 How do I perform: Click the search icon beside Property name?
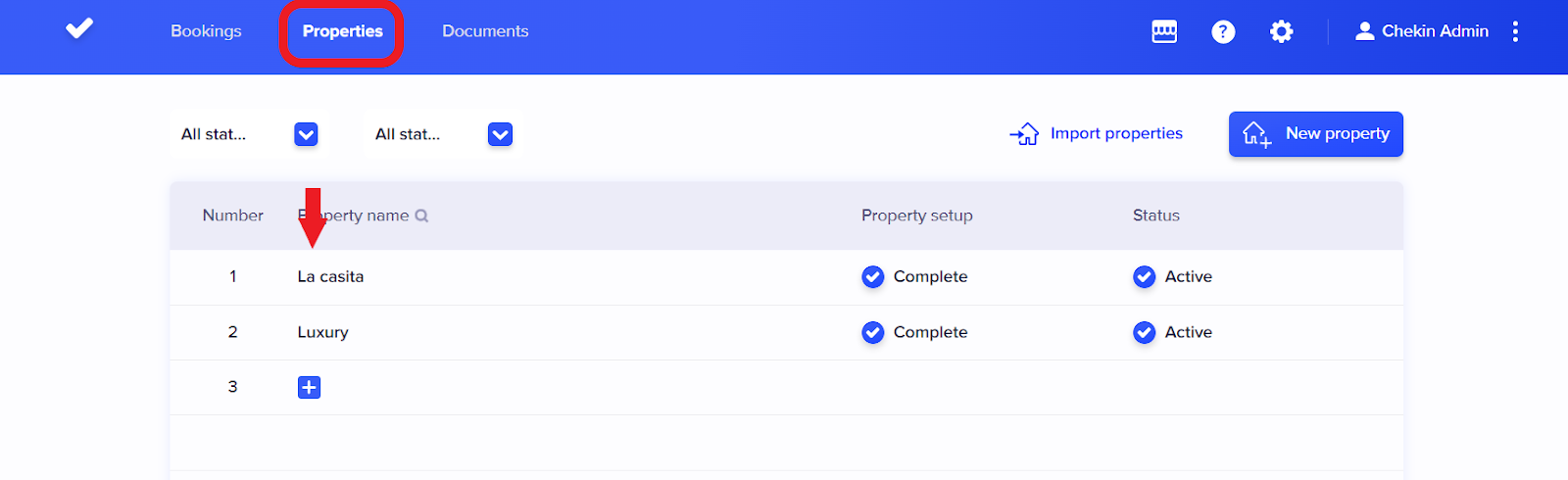click(x=421, y=216)
